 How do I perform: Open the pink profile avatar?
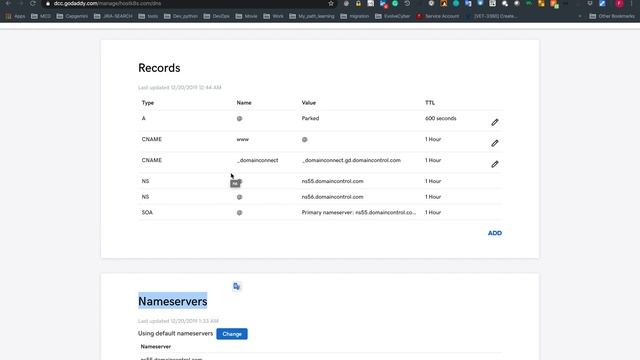(620, 4)
